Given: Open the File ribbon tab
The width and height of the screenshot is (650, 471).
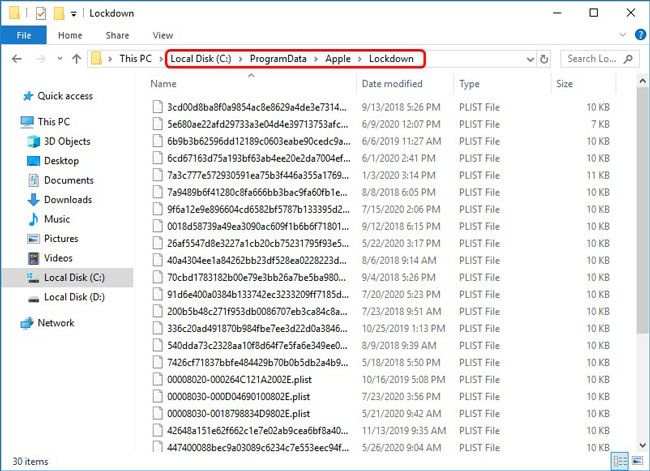Looking at the screenshot, I should tap(24, 35).
